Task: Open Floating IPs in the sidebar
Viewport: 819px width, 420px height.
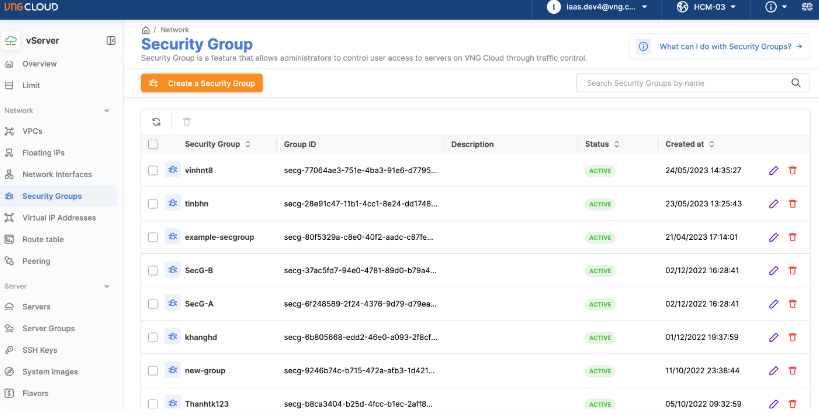Action: (x=43, y=153)
